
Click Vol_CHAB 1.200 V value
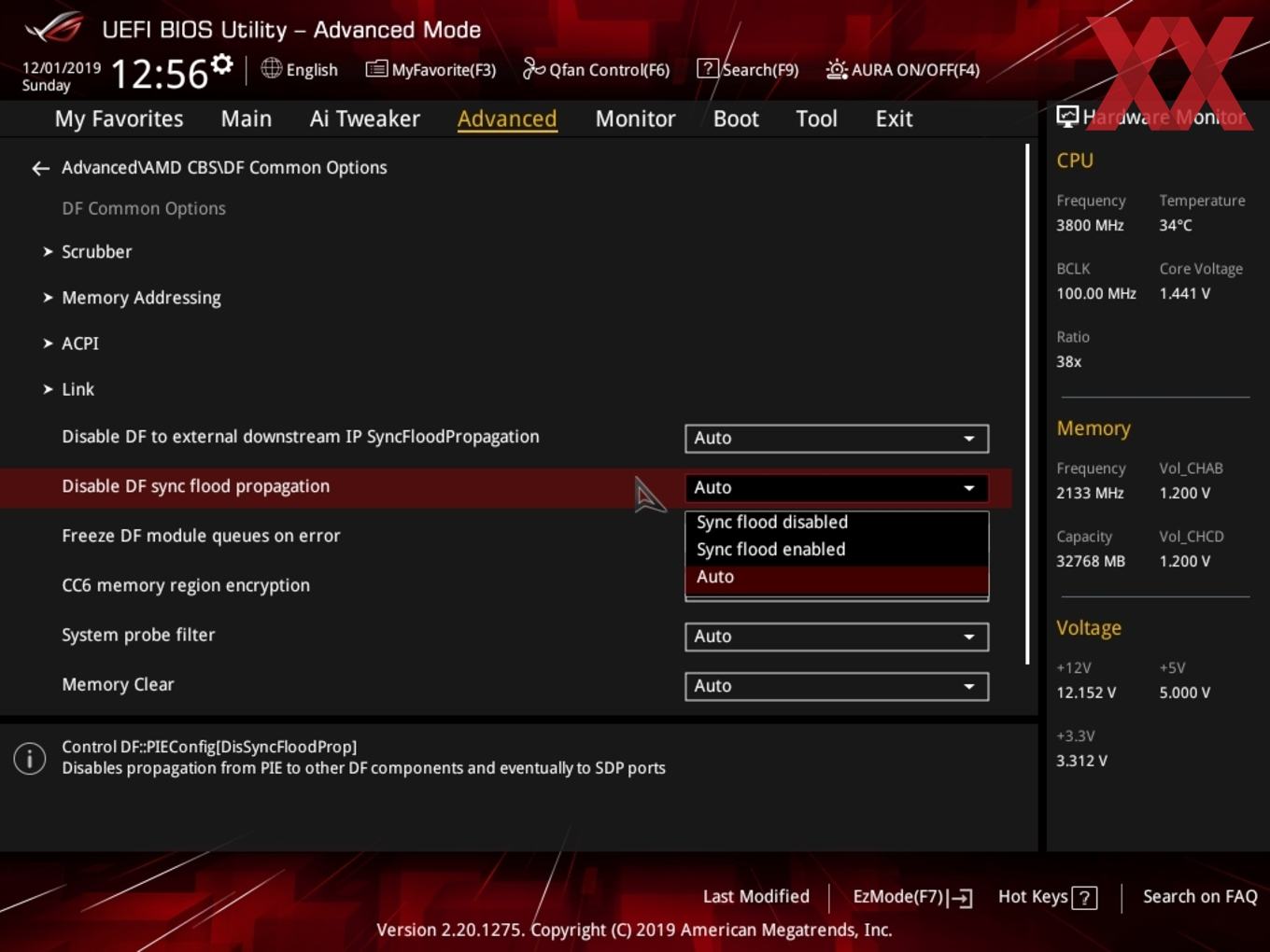tap(1184, 493)
